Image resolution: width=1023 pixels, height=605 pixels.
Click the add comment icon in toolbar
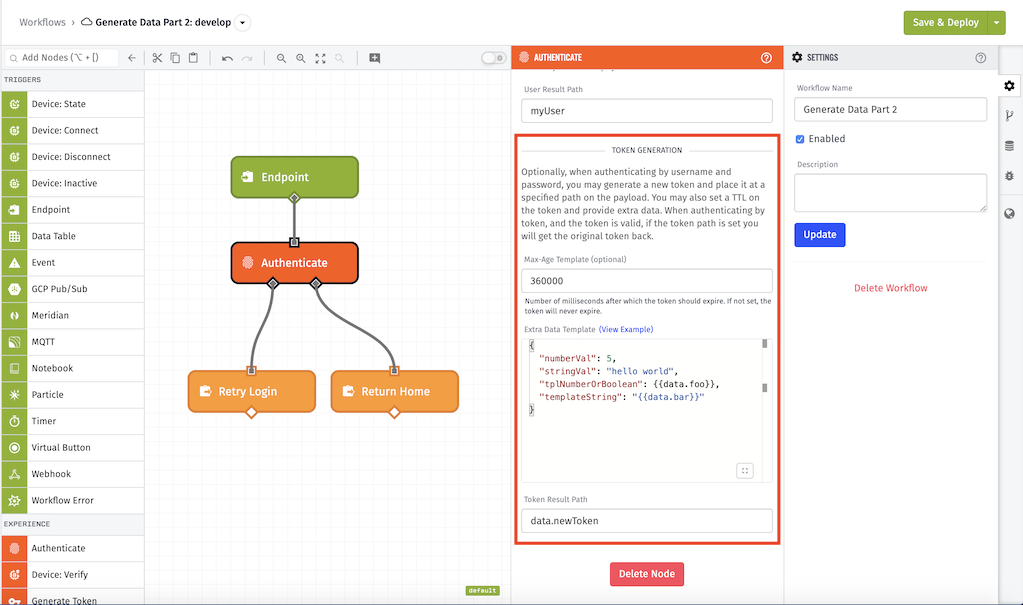tap(375, 58)
